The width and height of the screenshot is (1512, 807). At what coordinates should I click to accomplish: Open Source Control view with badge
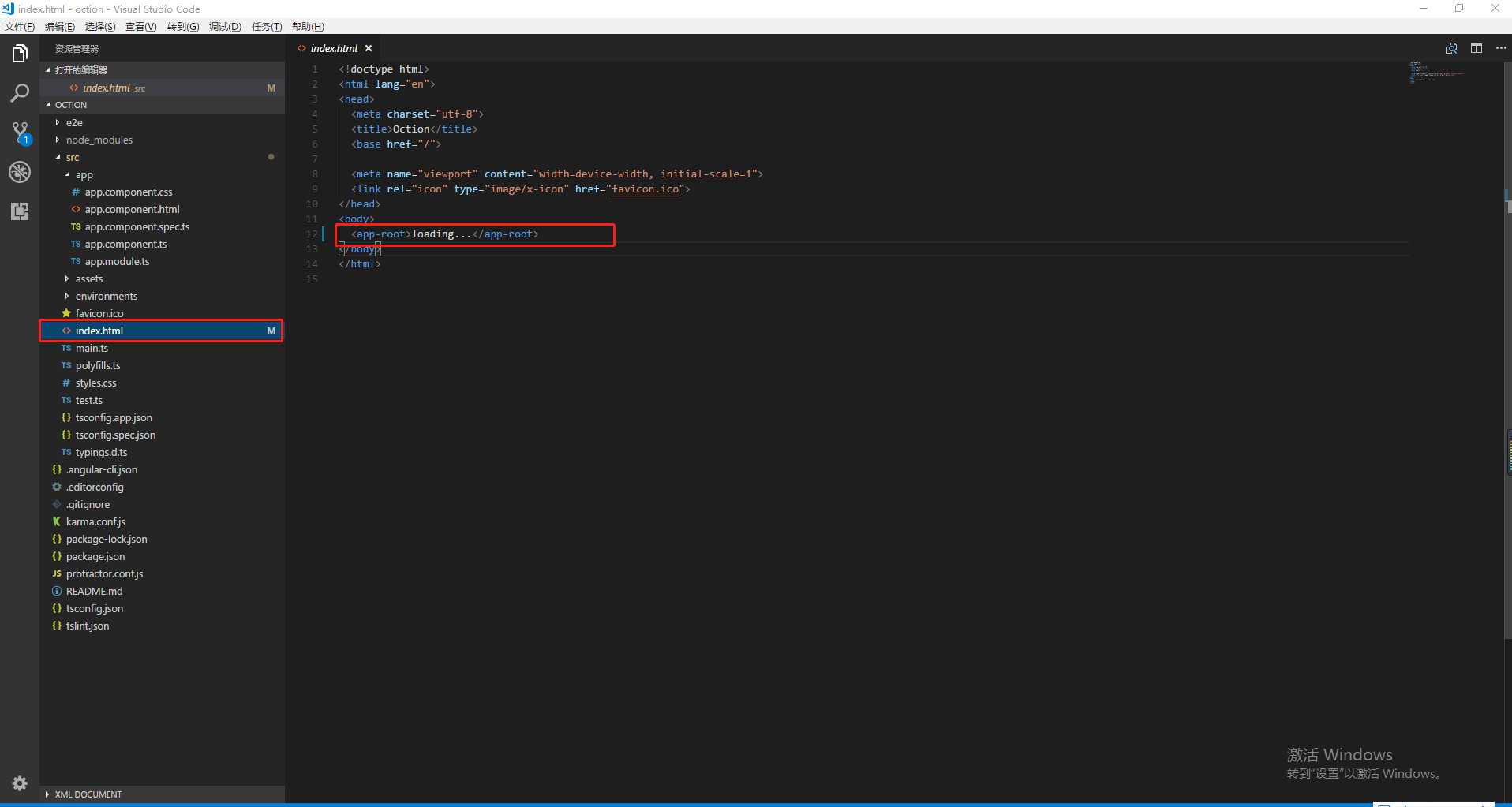click(x=20, y=133)
